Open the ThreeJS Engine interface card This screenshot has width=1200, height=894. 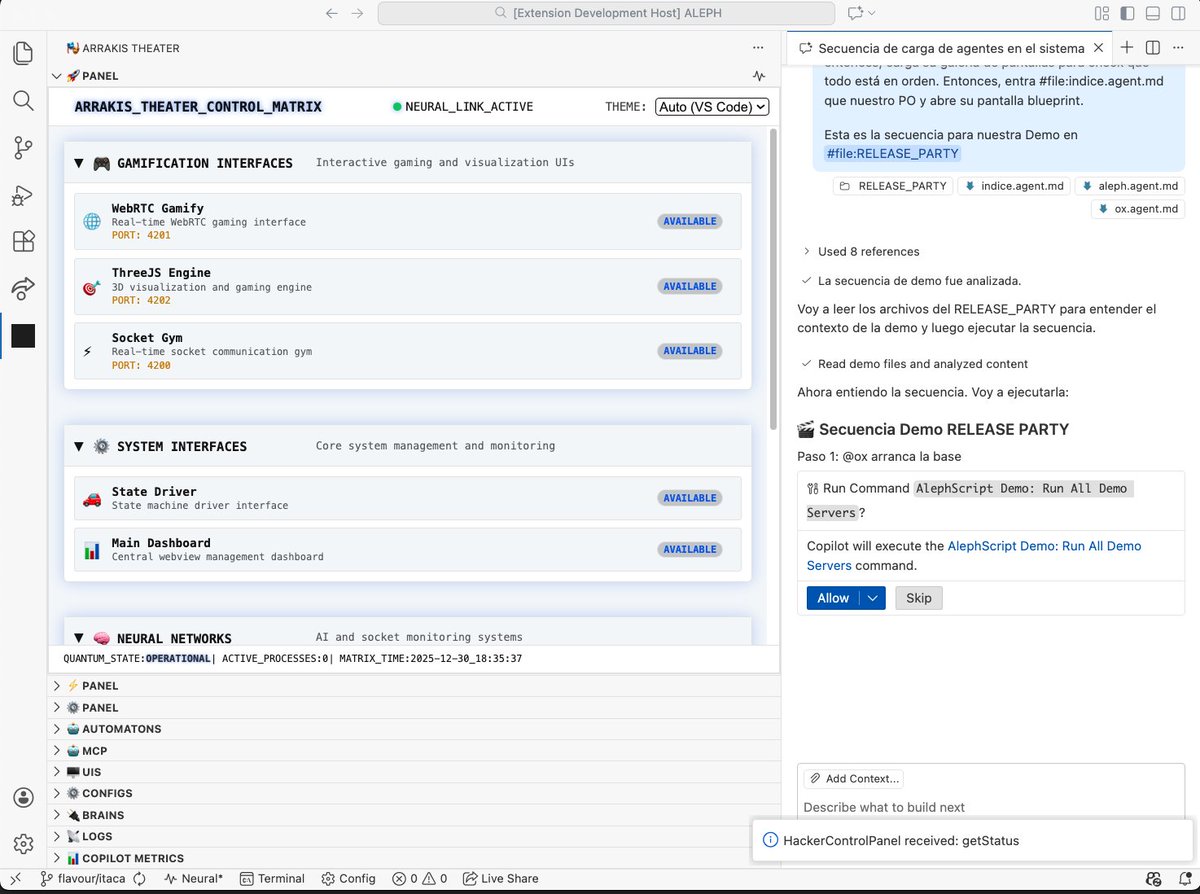point(407,286)
